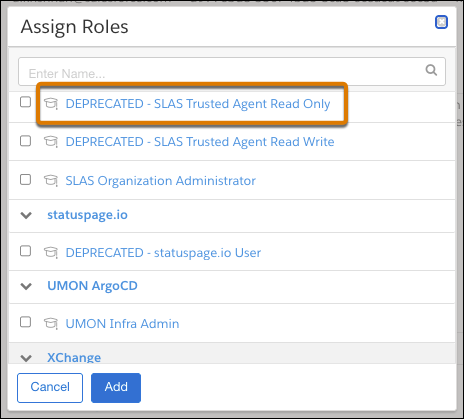
Task: Click the search magnifier icon
Action: (431, 70)
